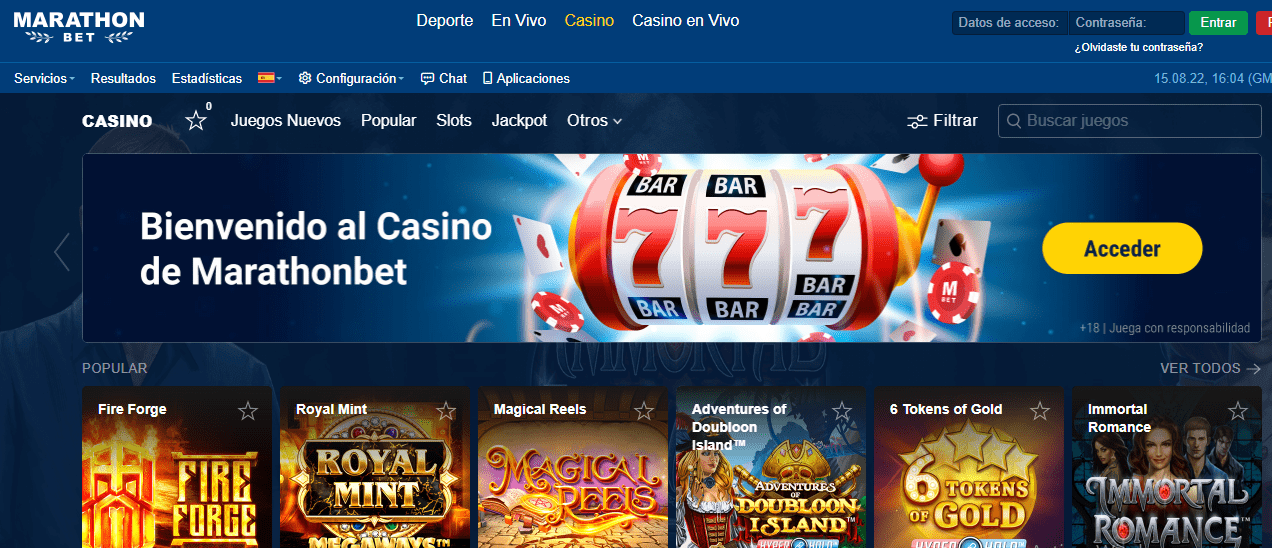Click the yellow Acceder button

[1122, 249]
